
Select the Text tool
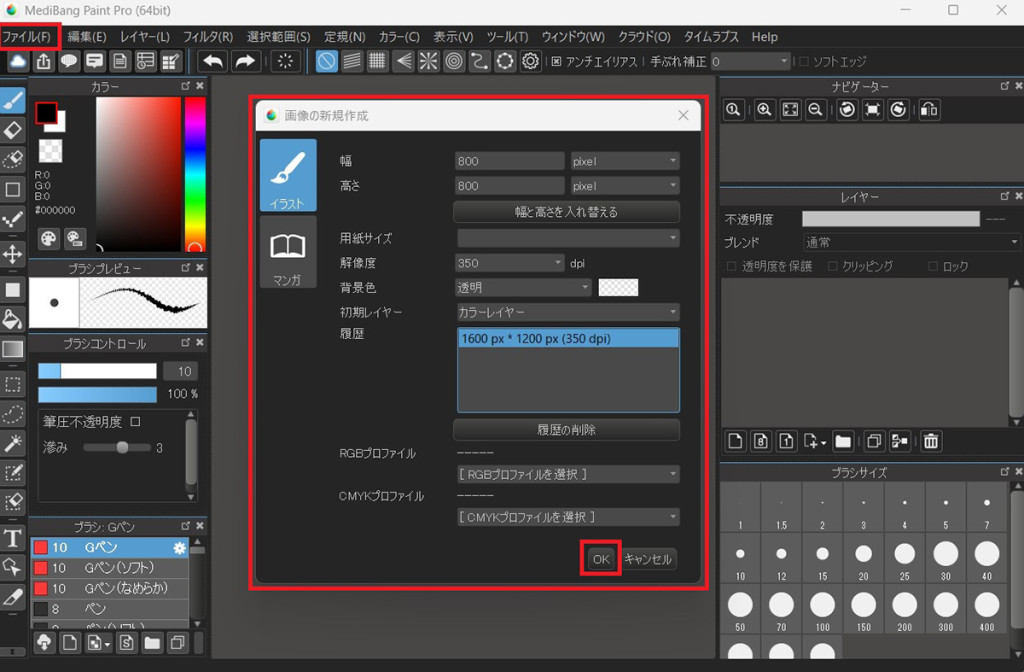pos(13,538)
